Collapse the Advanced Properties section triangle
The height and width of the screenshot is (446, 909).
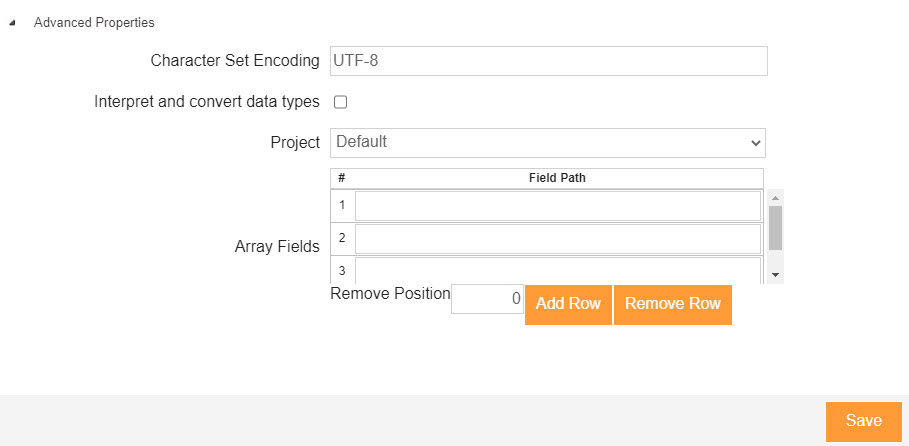coord(12,23)
